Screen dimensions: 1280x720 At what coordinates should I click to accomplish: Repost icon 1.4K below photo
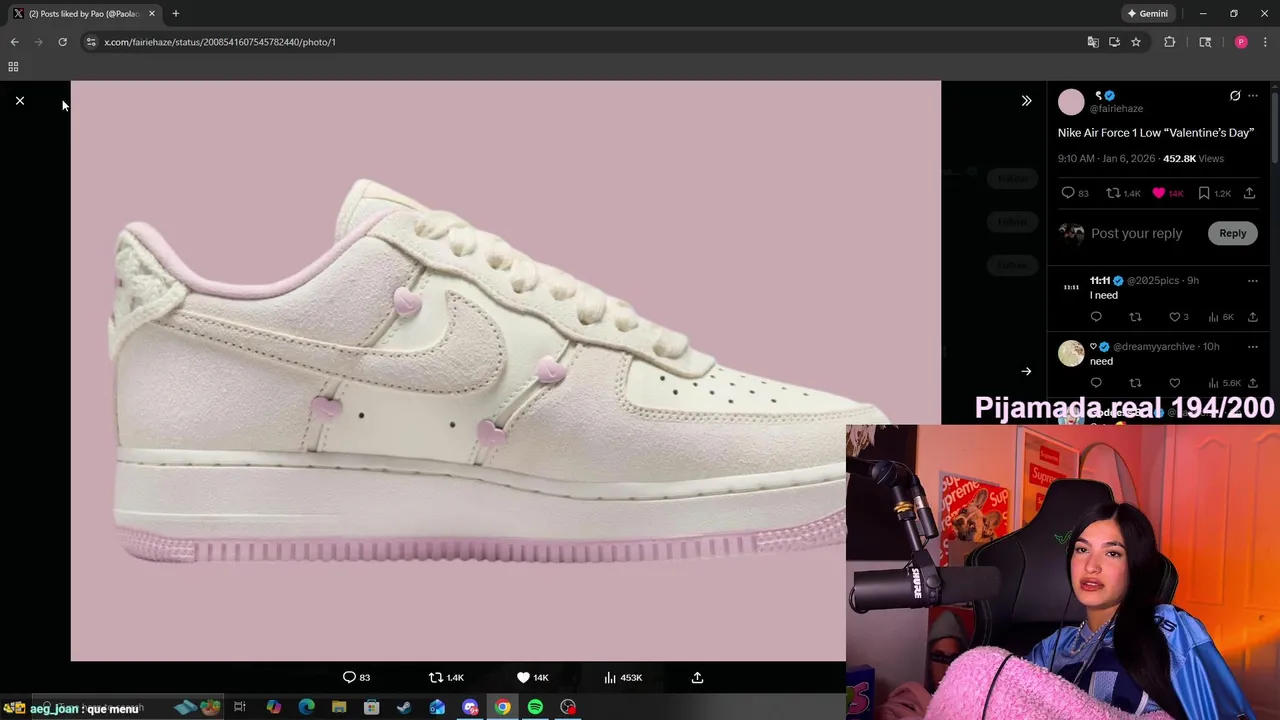446,677
